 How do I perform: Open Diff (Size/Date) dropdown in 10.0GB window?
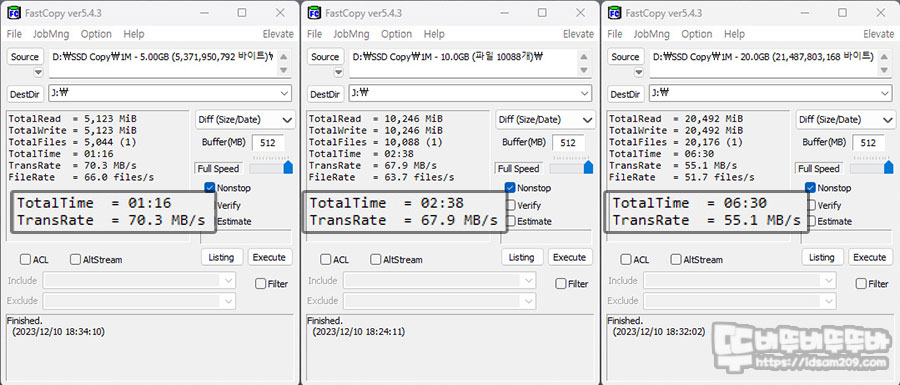tap(545, 120)
